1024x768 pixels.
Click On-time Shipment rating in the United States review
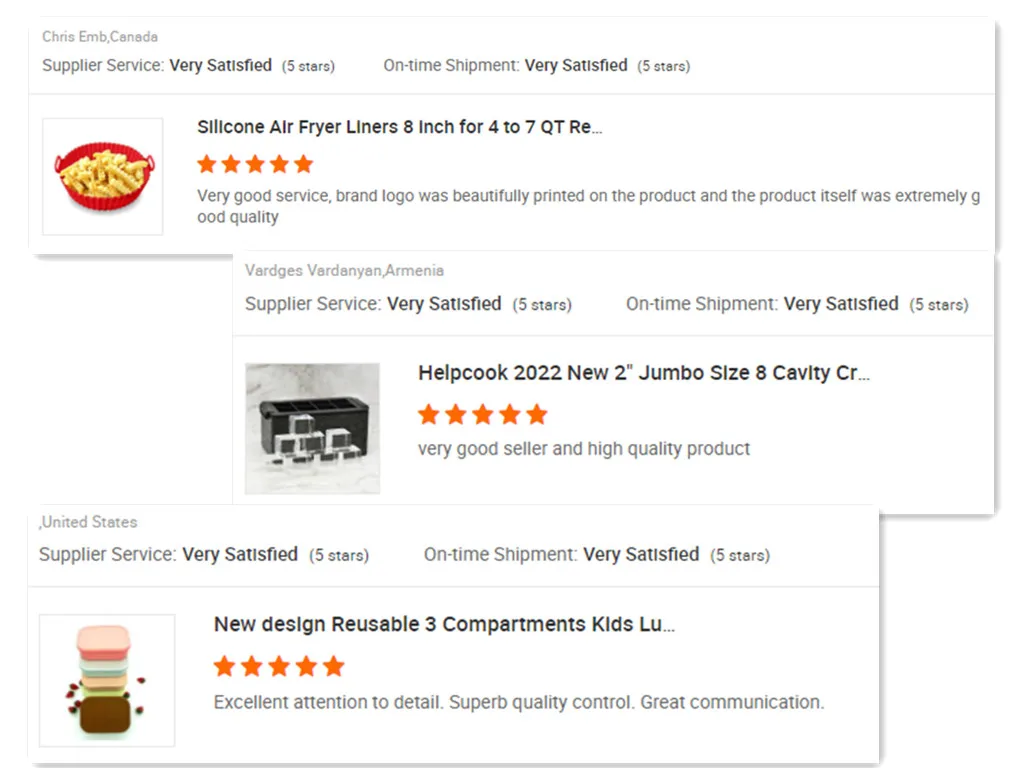tap(596, 555)
